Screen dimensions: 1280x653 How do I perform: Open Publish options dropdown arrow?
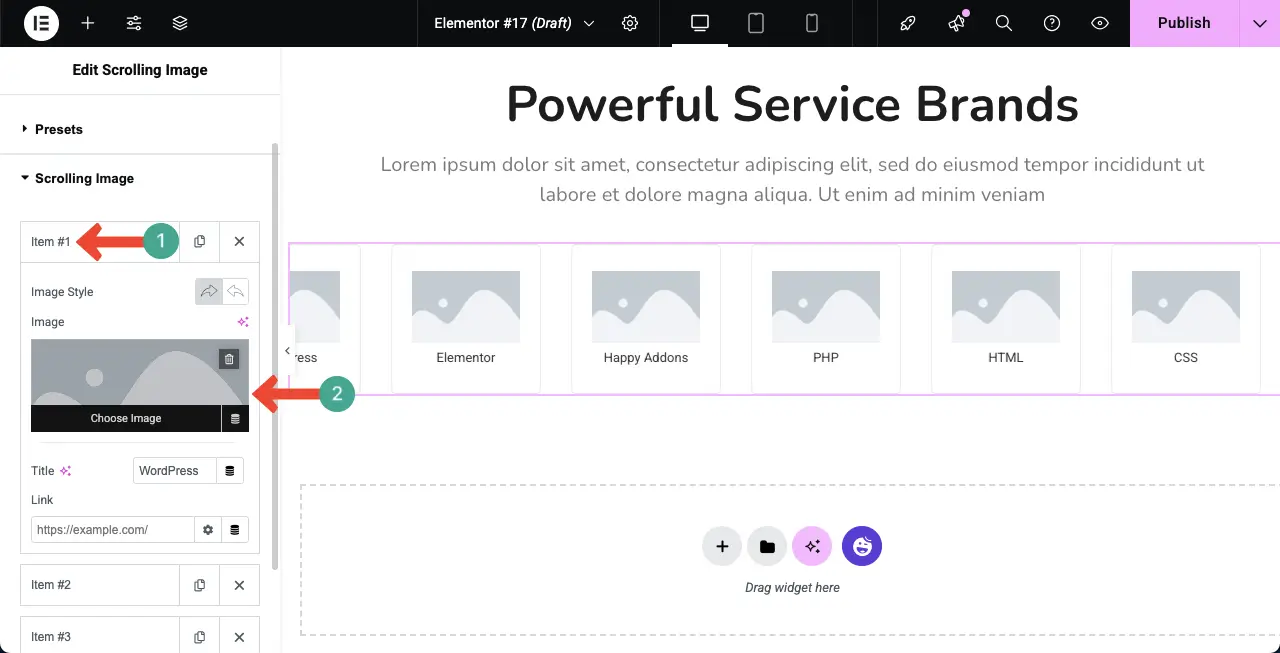[x=1259, y=23]
